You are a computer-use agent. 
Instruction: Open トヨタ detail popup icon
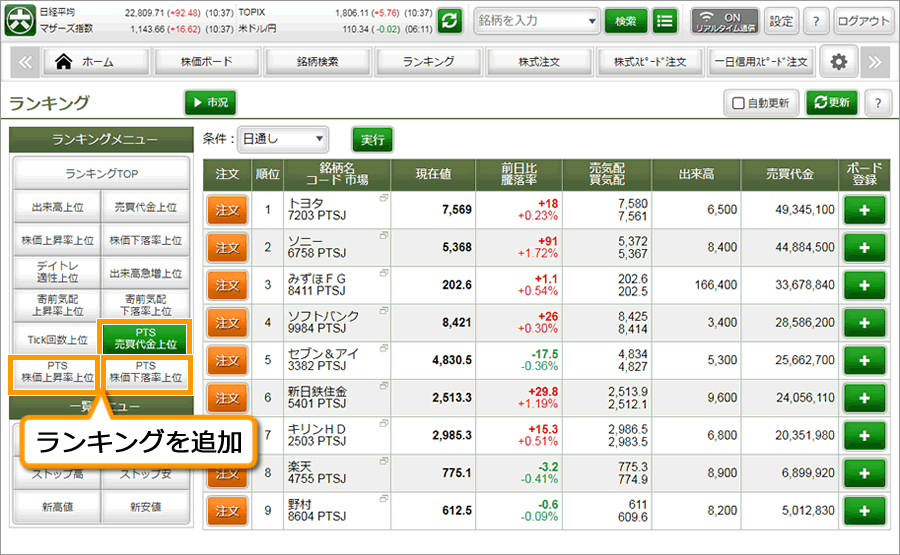point(383,197)
